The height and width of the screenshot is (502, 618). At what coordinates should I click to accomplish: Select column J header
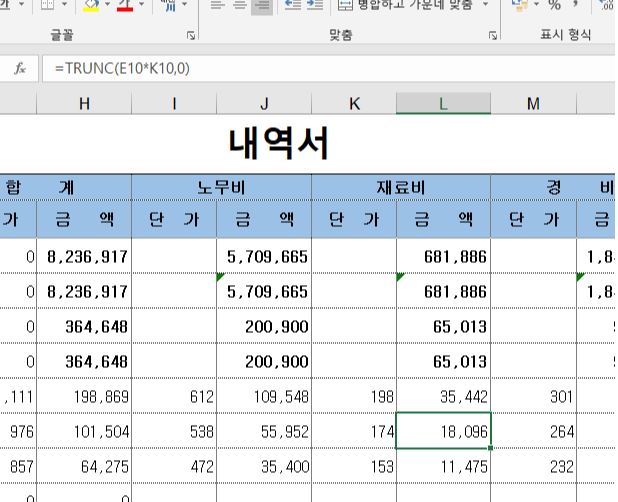[x=264, y=104]
